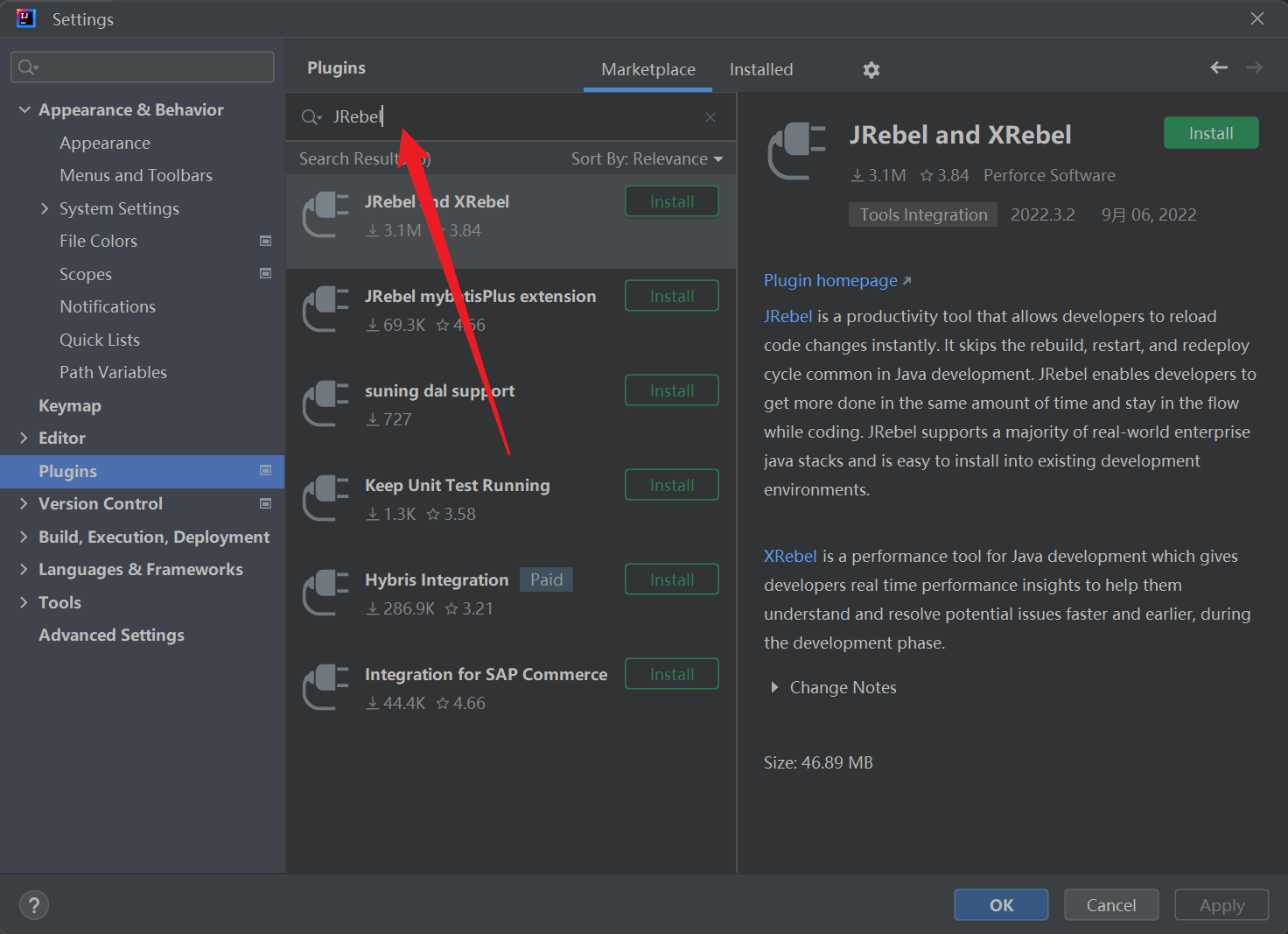Expand the Editor settings node

(x=24, y=438)
